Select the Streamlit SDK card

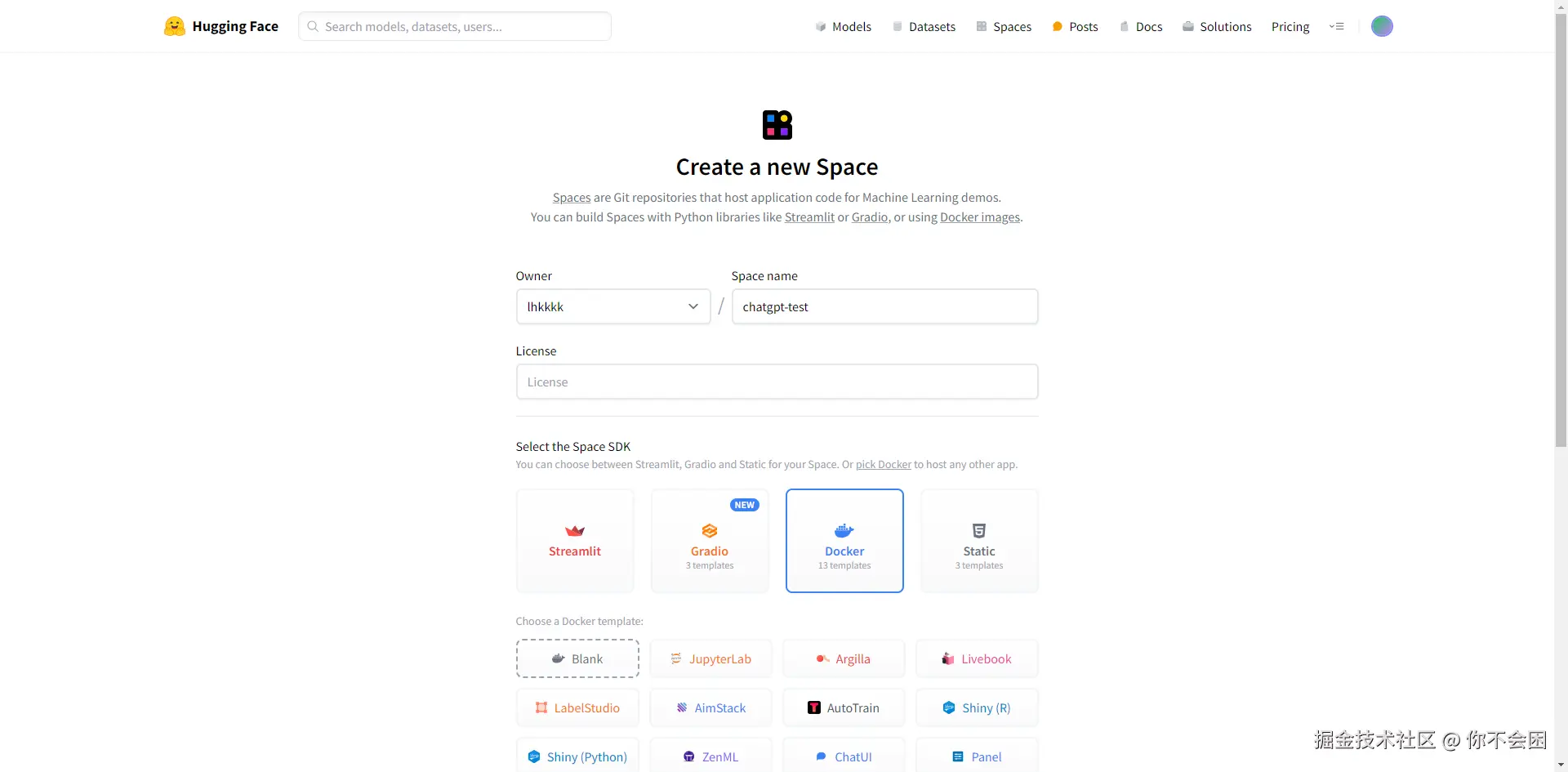click(575, 541)
